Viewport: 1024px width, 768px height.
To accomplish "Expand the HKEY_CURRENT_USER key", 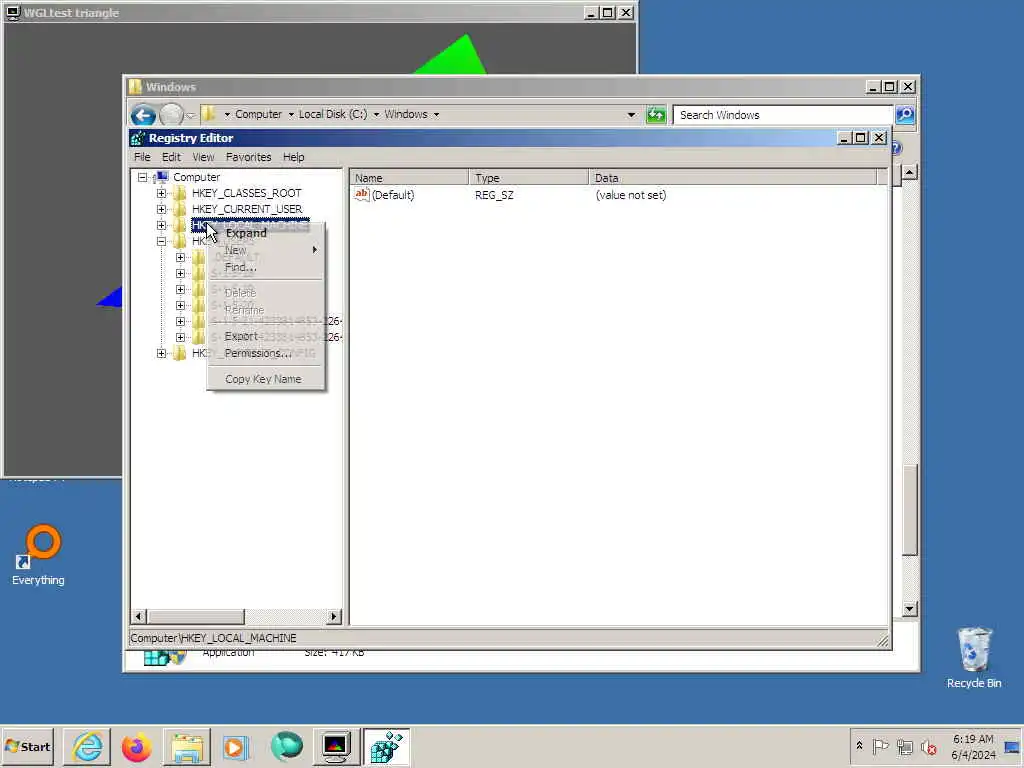I will (161, 209).
